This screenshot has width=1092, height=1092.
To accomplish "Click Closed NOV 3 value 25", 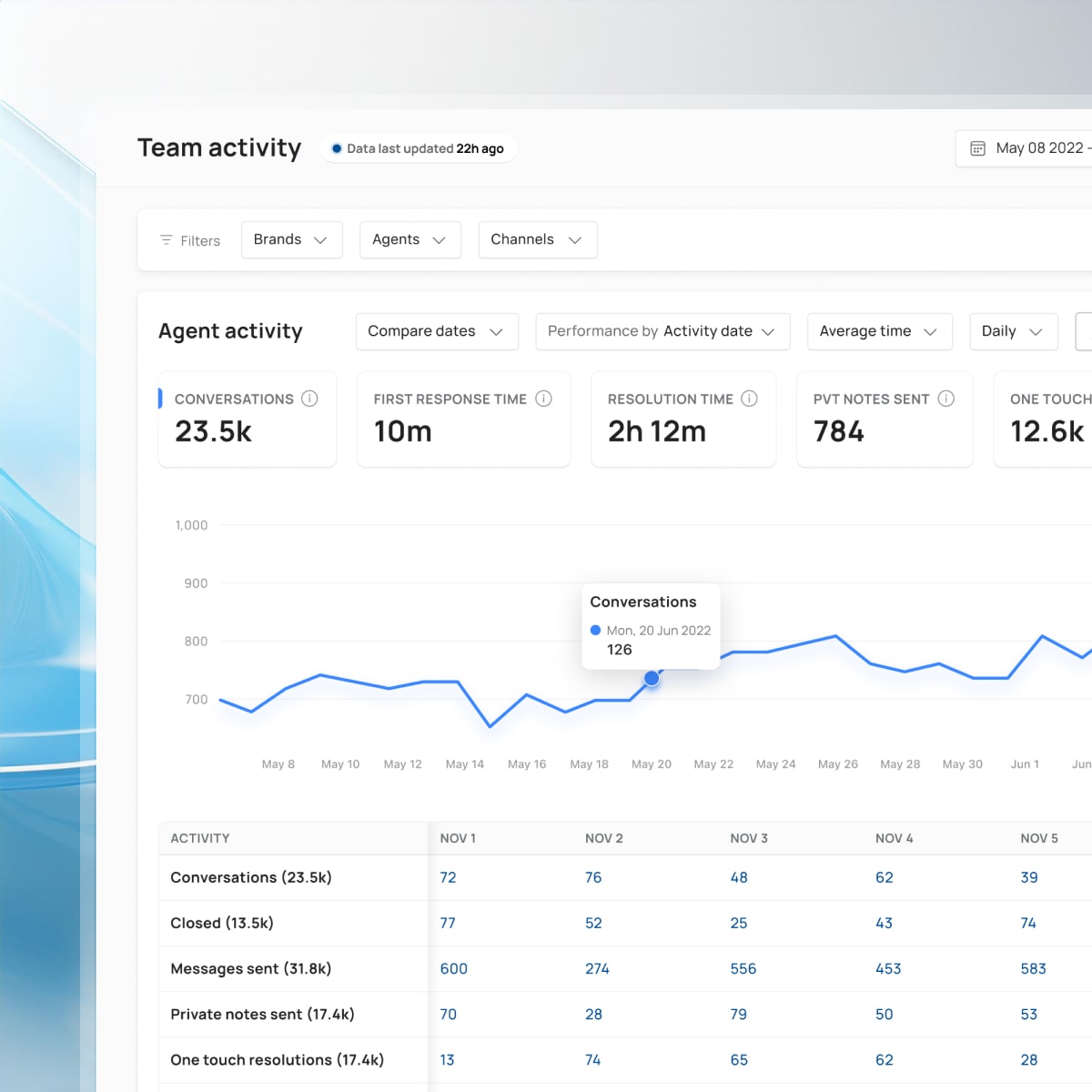I will [x=739, y=923].
